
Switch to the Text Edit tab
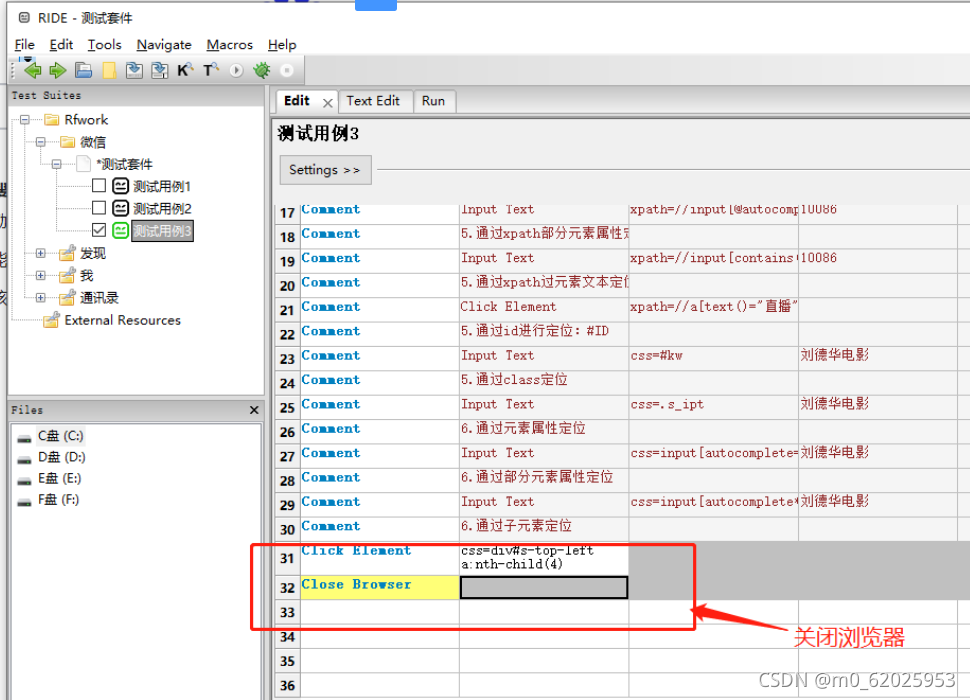point(375,100)
